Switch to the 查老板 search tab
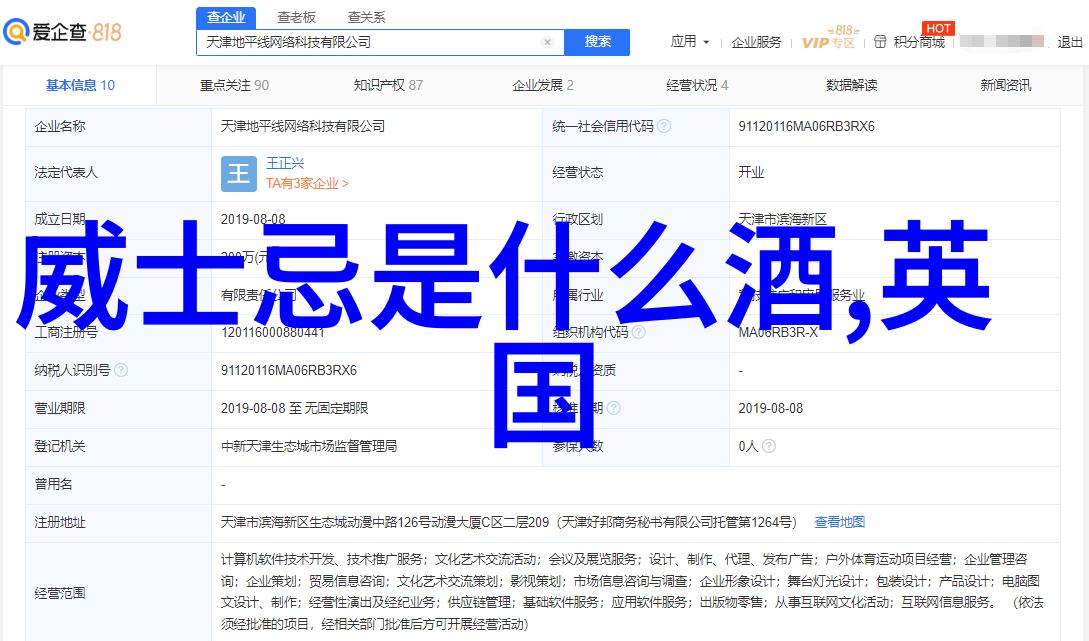 point(297,17)
